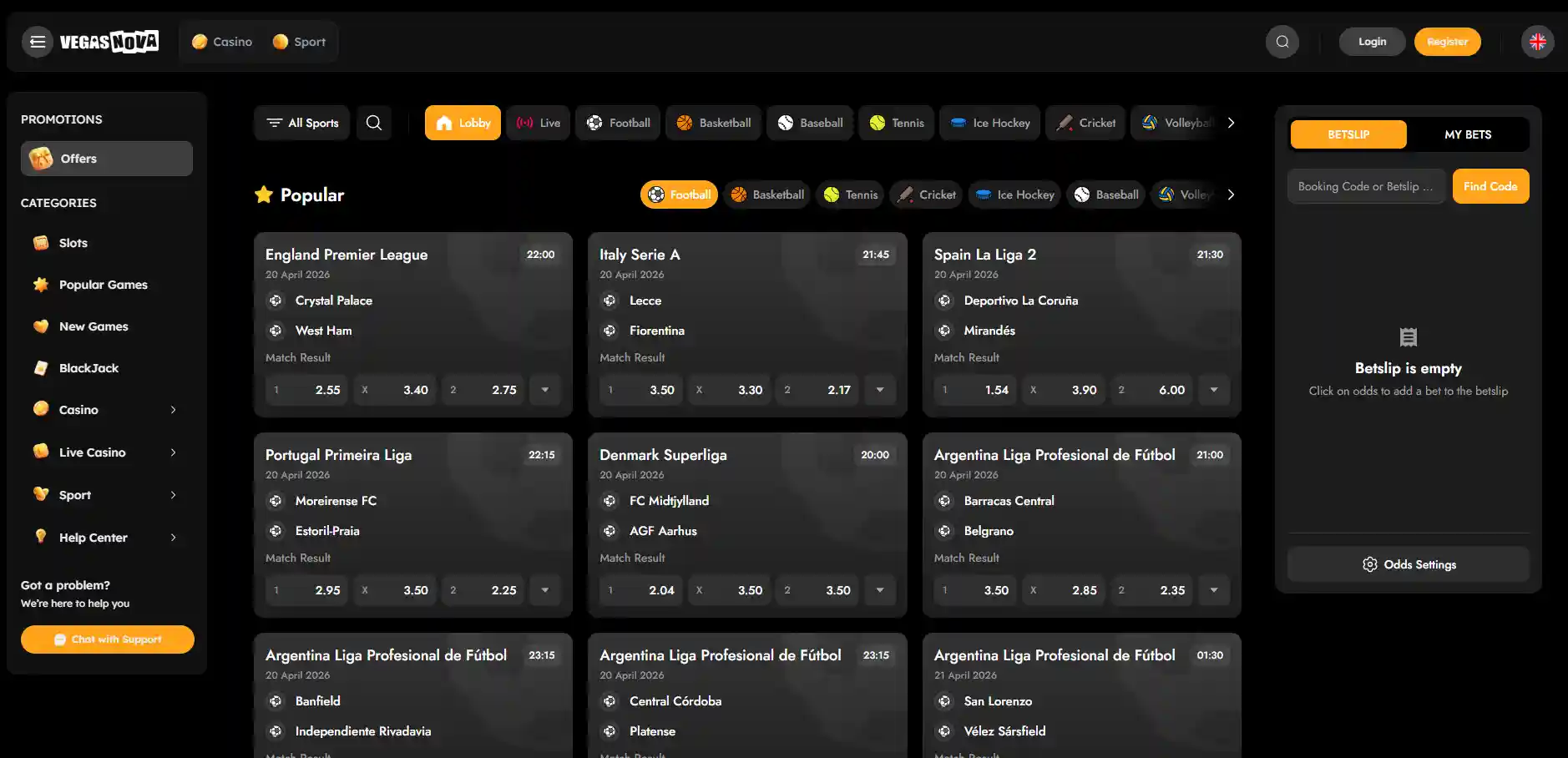Open the hamburger menu icon

pos(38,42)
